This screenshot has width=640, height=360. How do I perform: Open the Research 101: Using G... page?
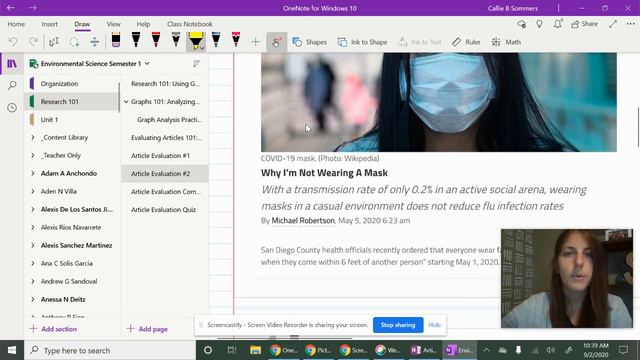pyautogui.click(x=165, y=84)
